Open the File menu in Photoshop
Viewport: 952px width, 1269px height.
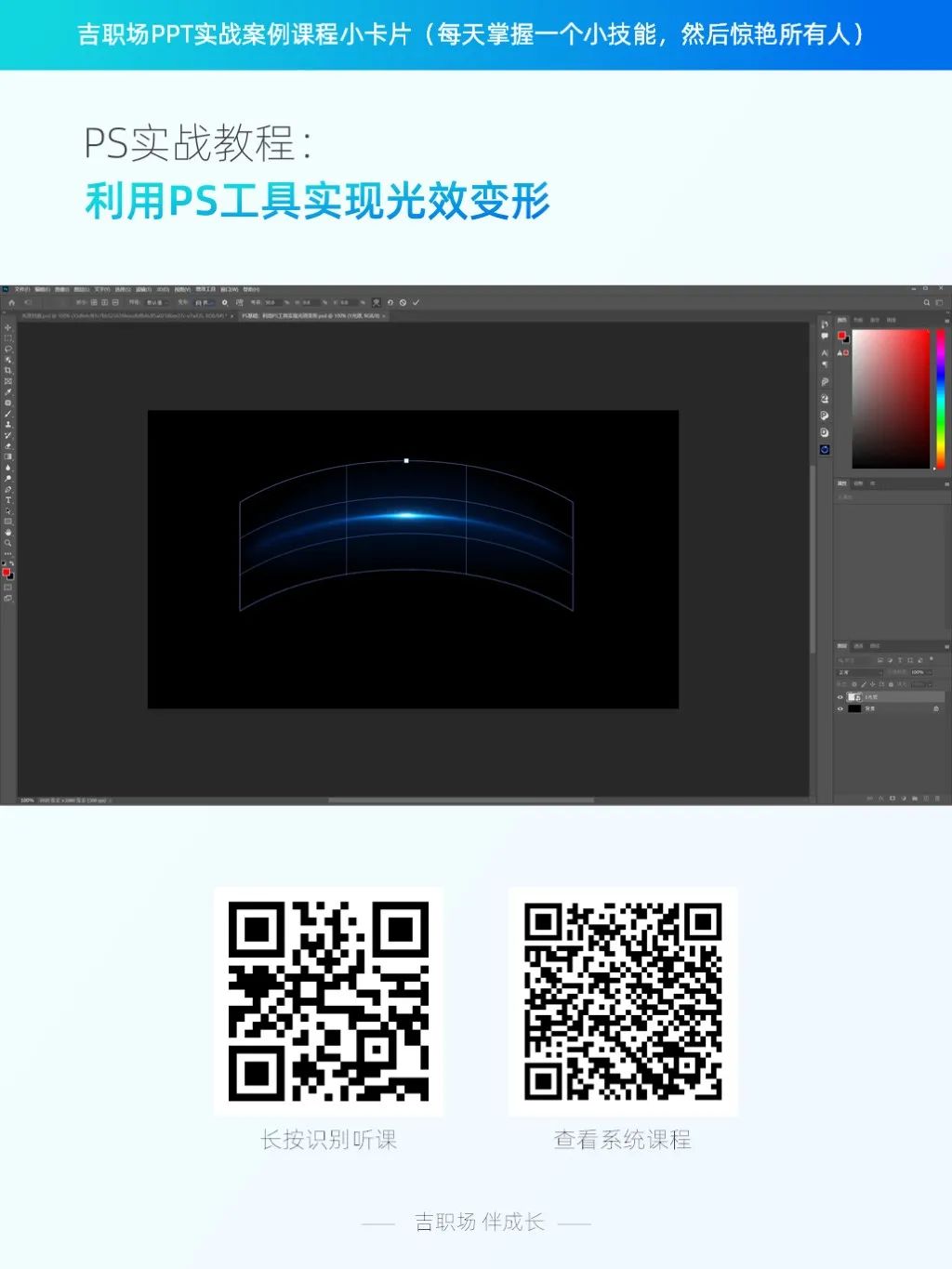coord(20,289)
